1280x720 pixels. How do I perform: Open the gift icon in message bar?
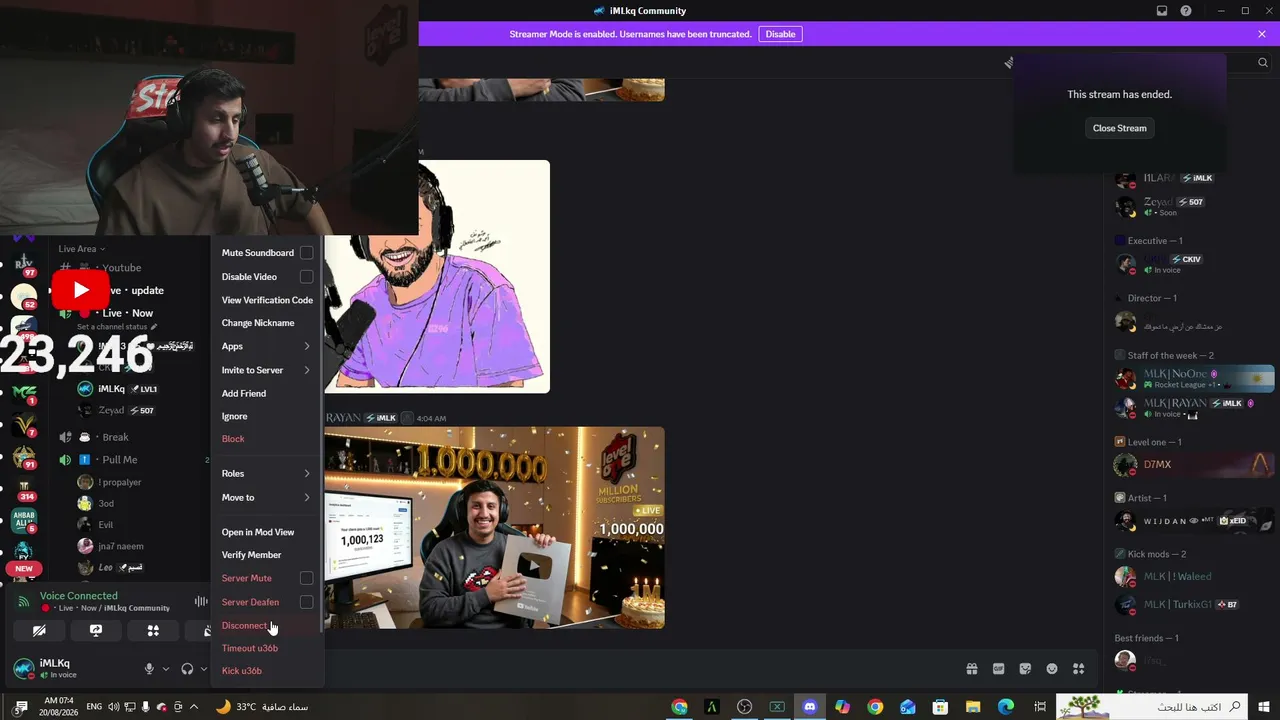point(971,669)
